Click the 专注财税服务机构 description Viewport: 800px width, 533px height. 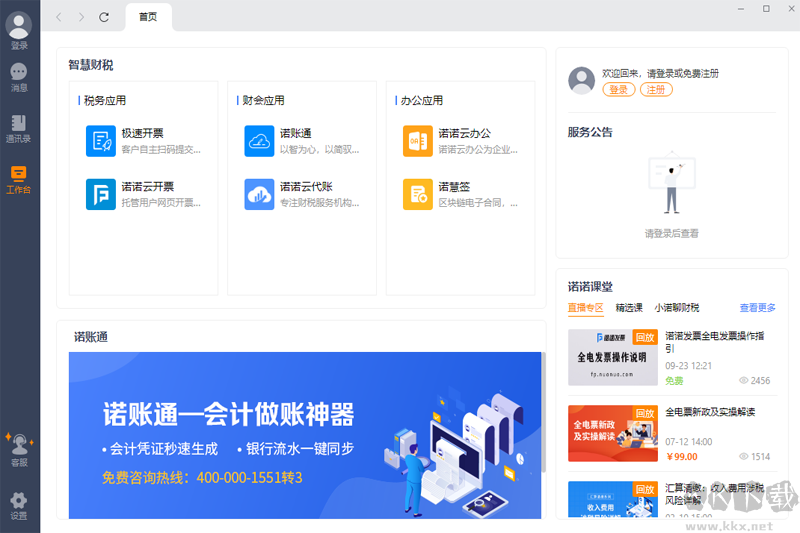pyautogui.click(x=320, y=203)
